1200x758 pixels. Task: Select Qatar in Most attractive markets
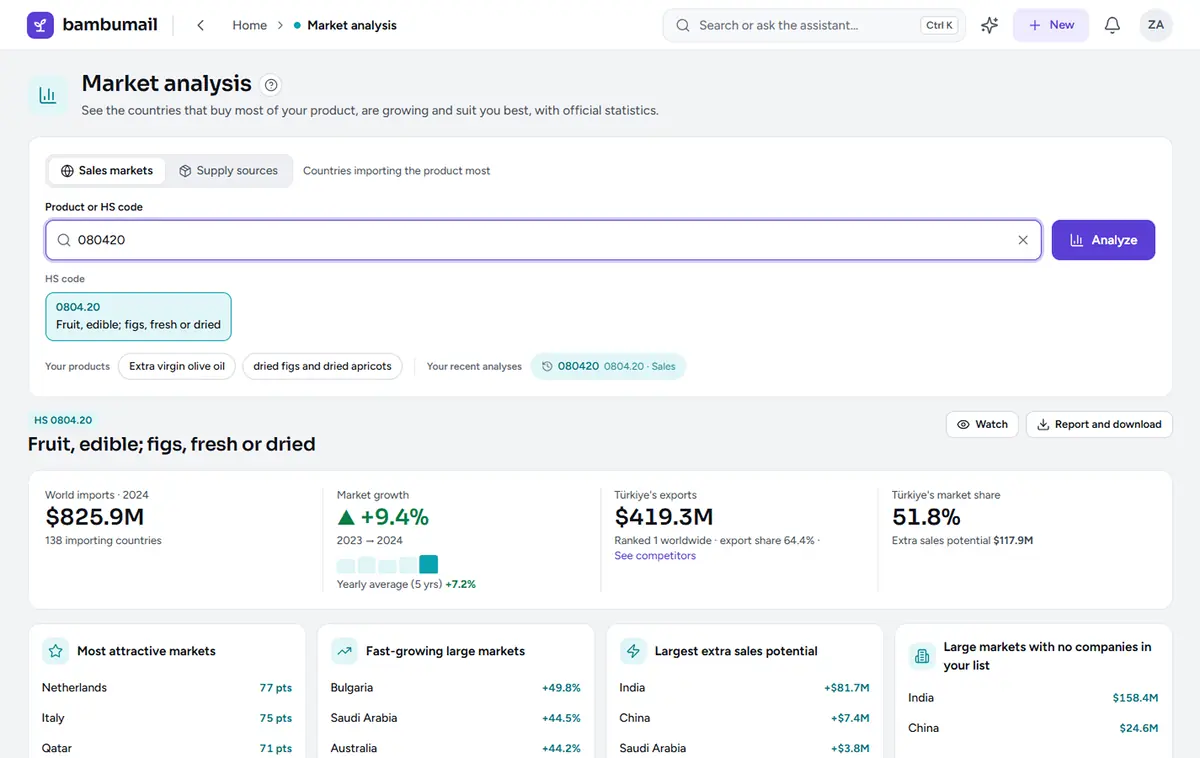(167, 748)
